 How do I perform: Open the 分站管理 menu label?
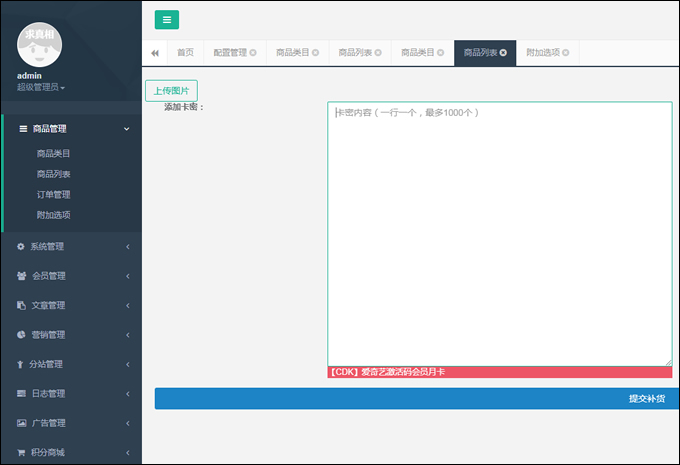click(46, 364)
